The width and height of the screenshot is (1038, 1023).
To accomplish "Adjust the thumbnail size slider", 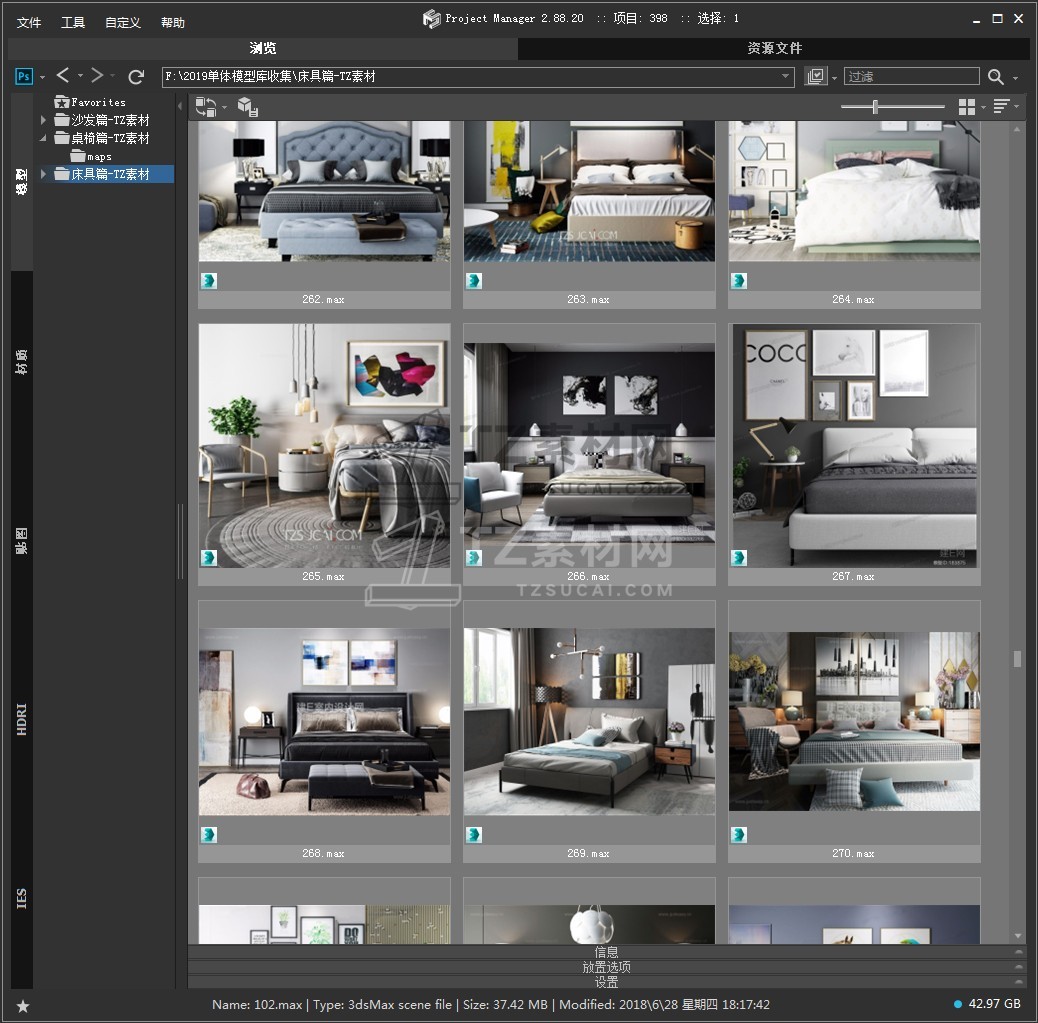I will [x=876, y=107].
